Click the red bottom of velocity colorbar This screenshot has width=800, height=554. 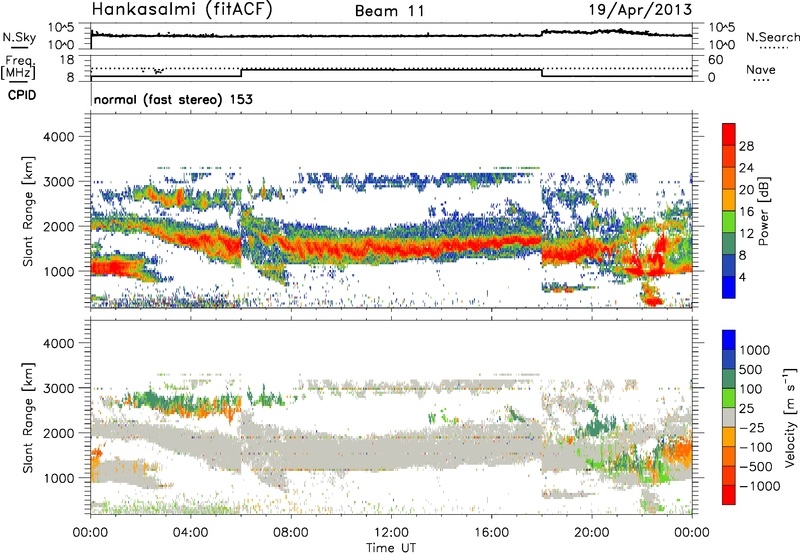pyautogui.click(x=729, y=495)
